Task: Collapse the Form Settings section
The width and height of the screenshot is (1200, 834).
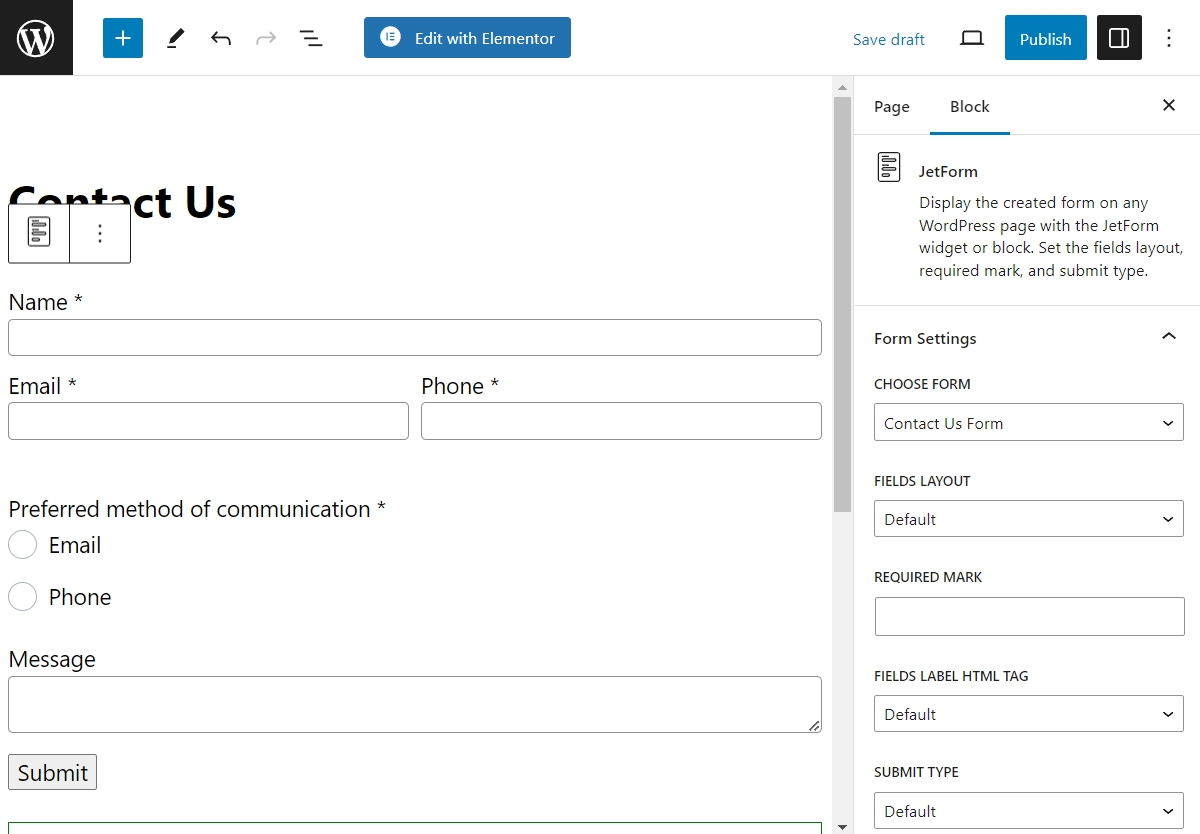Action: 1168,338
